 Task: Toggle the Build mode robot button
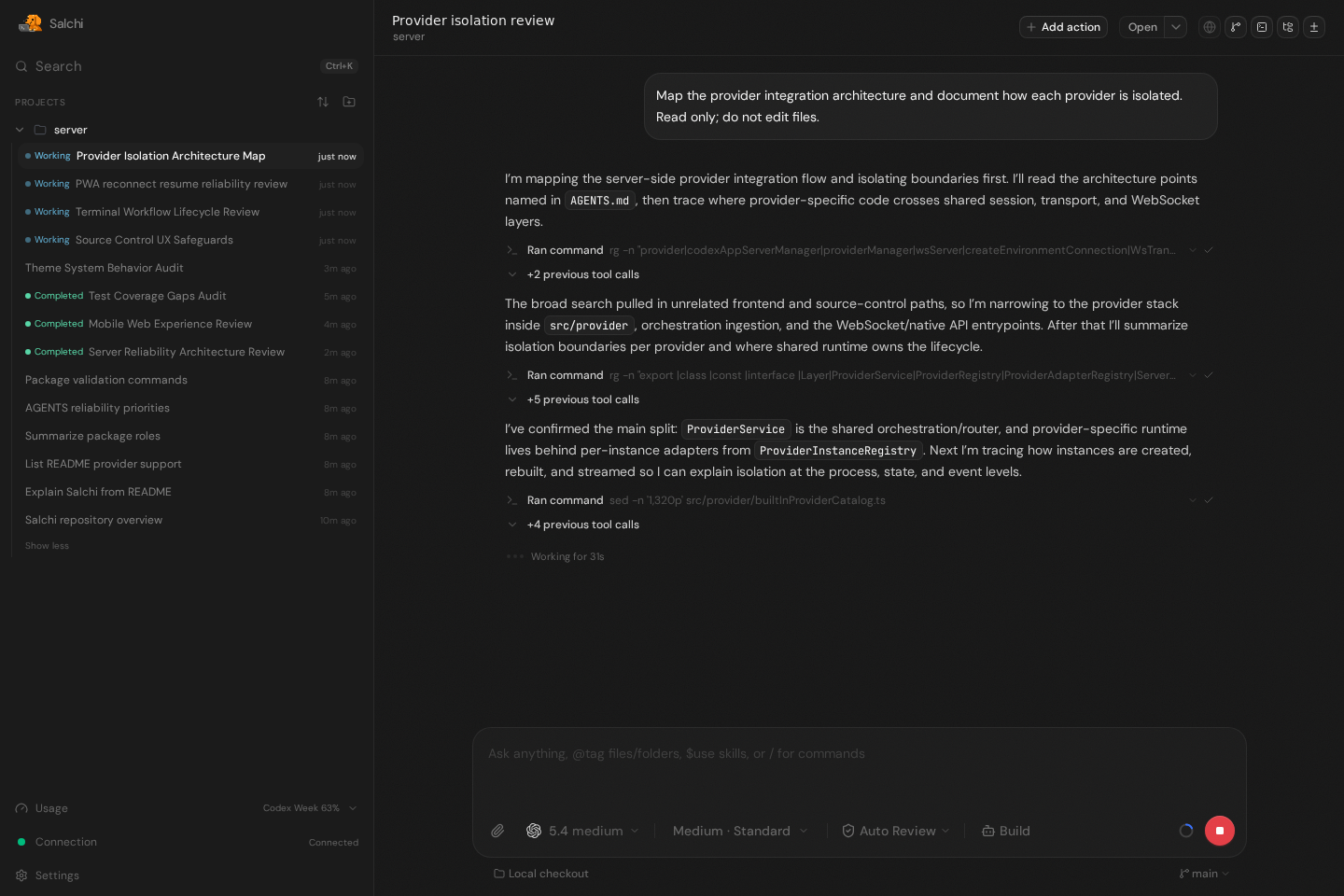pyautogui.click(x=1006, y=831)
